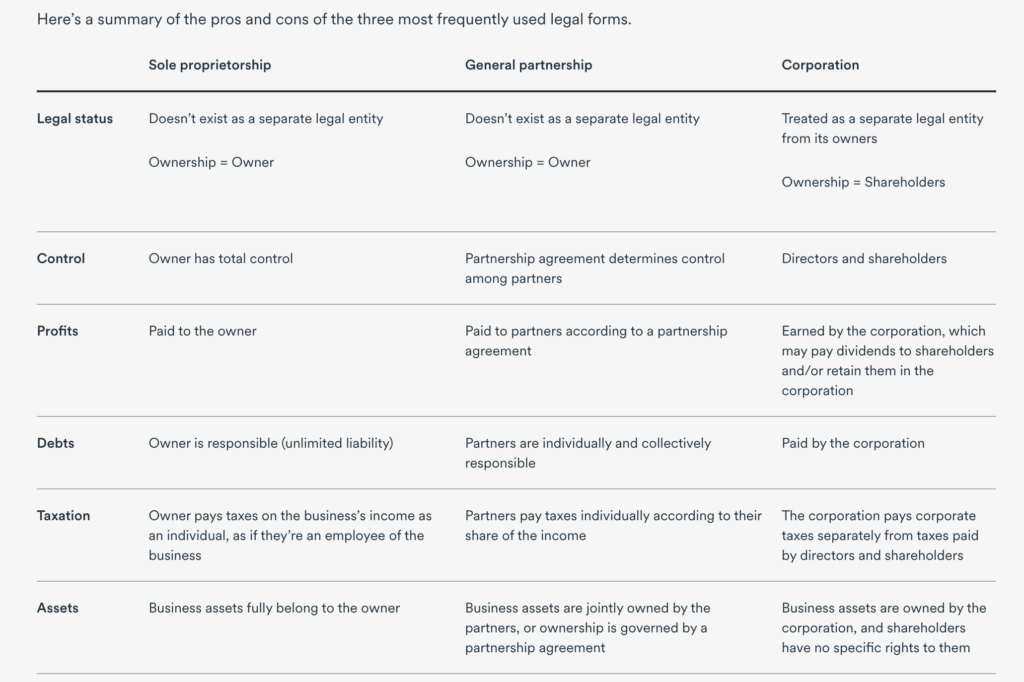
Task: Click 'Treated as a separate legal entity' text
Action: pyautogui.click(x=882, y=119)
